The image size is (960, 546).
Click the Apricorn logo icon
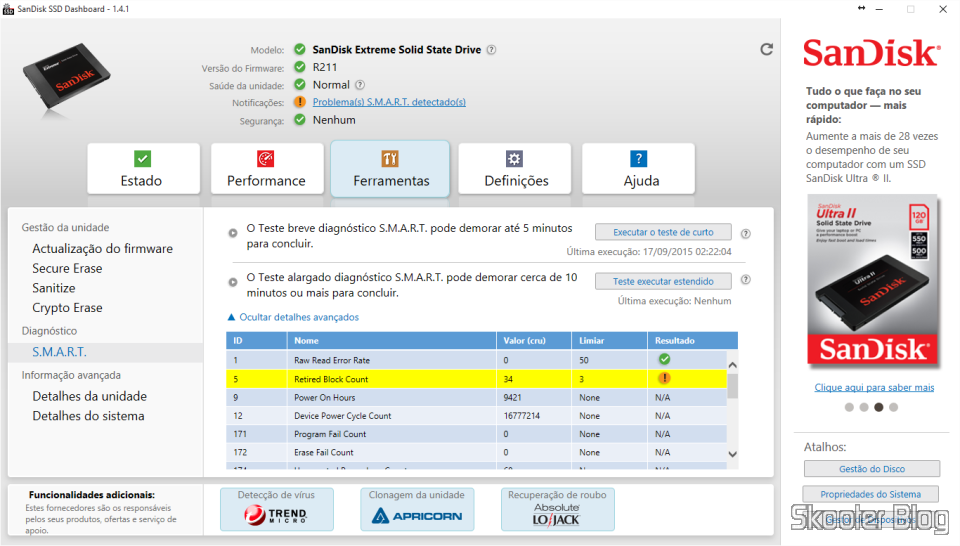click(417, 516)
